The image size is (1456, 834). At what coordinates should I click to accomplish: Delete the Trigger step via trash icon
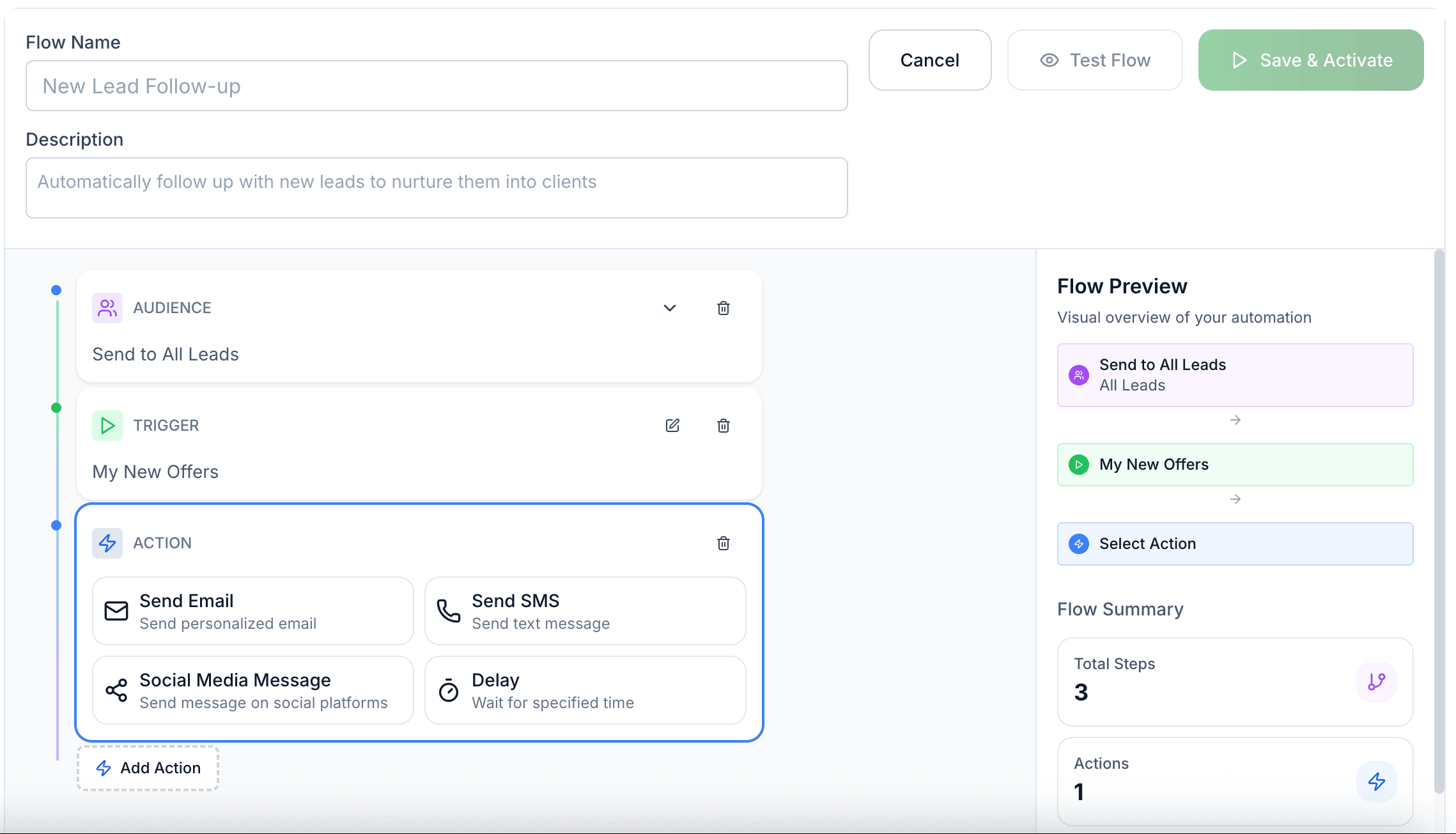pos(723,426)
